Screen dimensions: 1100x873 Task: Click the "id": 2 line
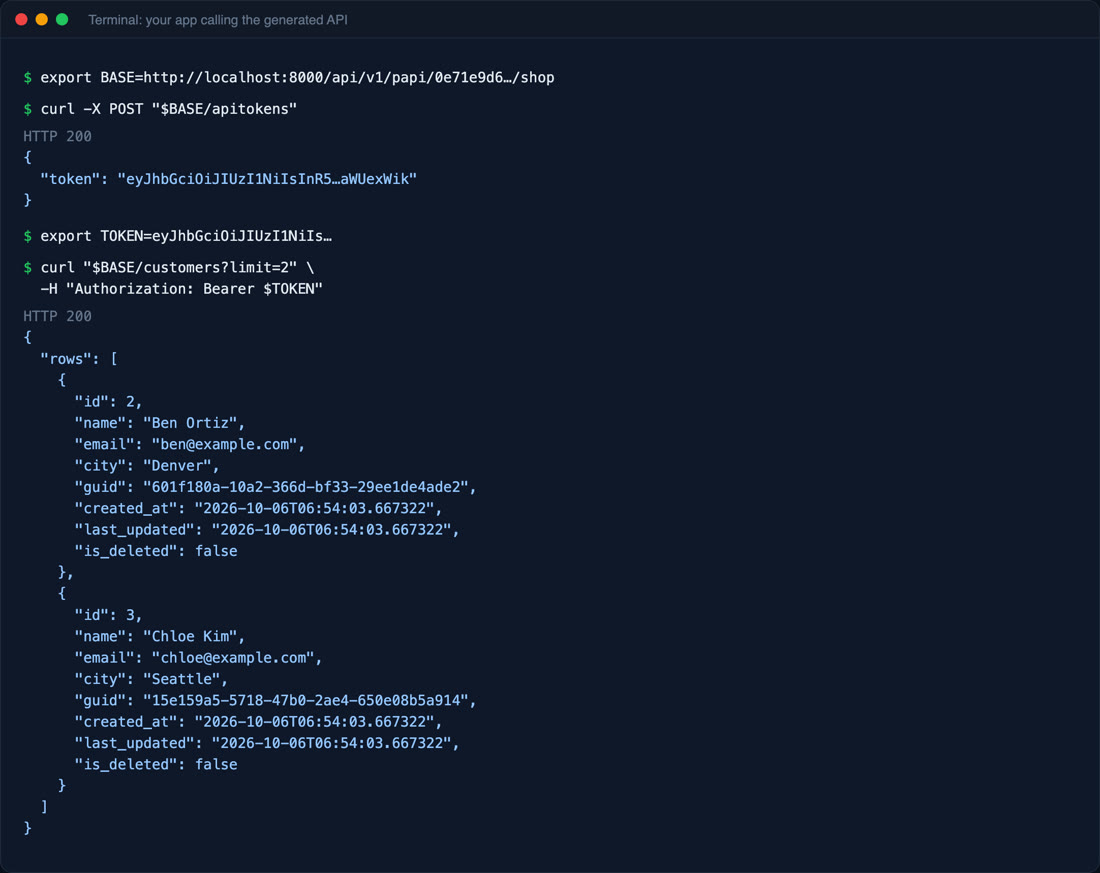coord(109,401)
